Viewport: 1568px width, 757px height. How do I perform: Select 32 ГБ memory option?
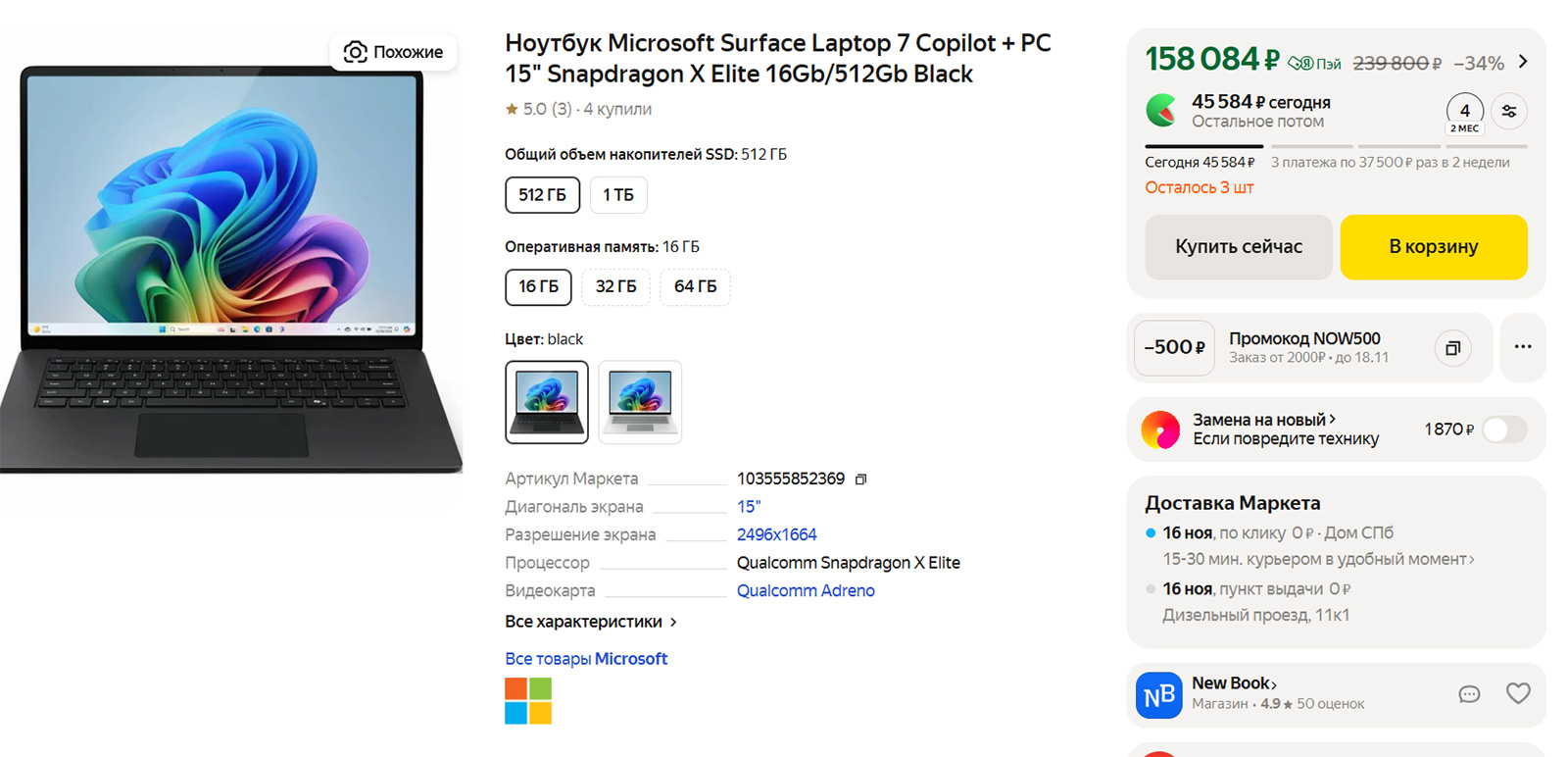[615, 286]
